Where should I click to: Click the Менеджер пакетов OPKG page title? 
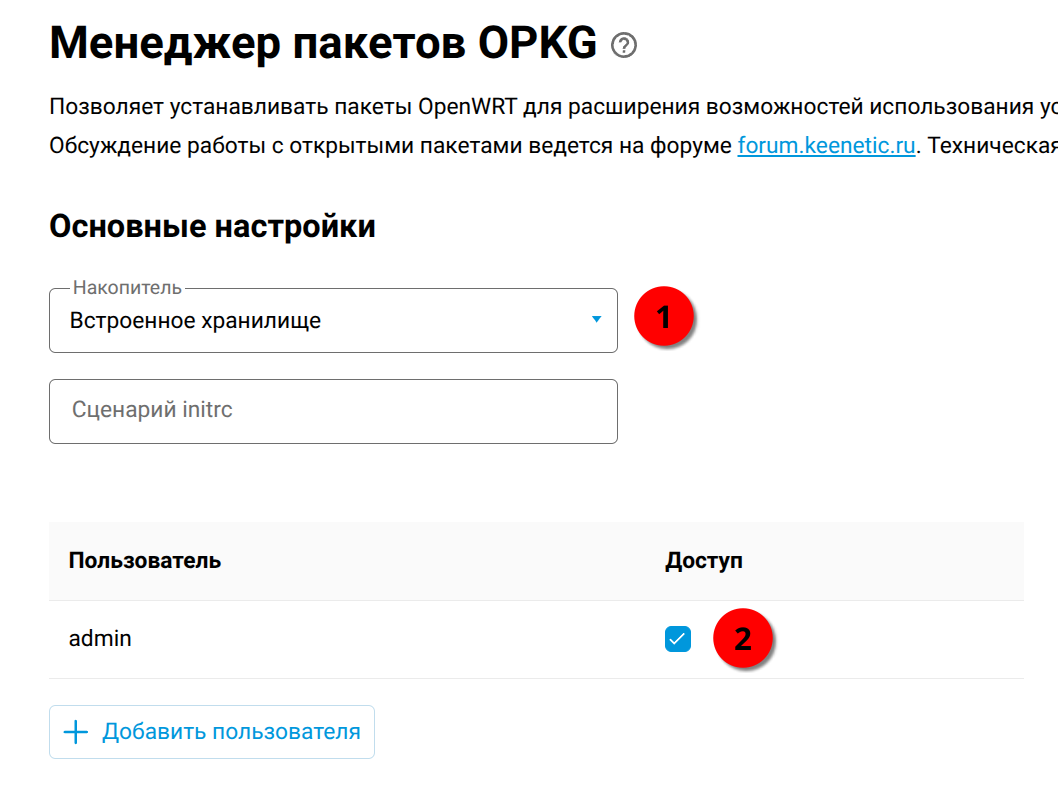pyautogui.click(x=323, y=43)
